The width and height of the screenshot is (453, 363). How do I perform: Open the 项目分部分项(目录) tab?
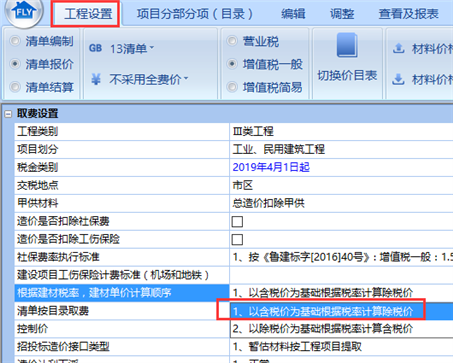195,14
